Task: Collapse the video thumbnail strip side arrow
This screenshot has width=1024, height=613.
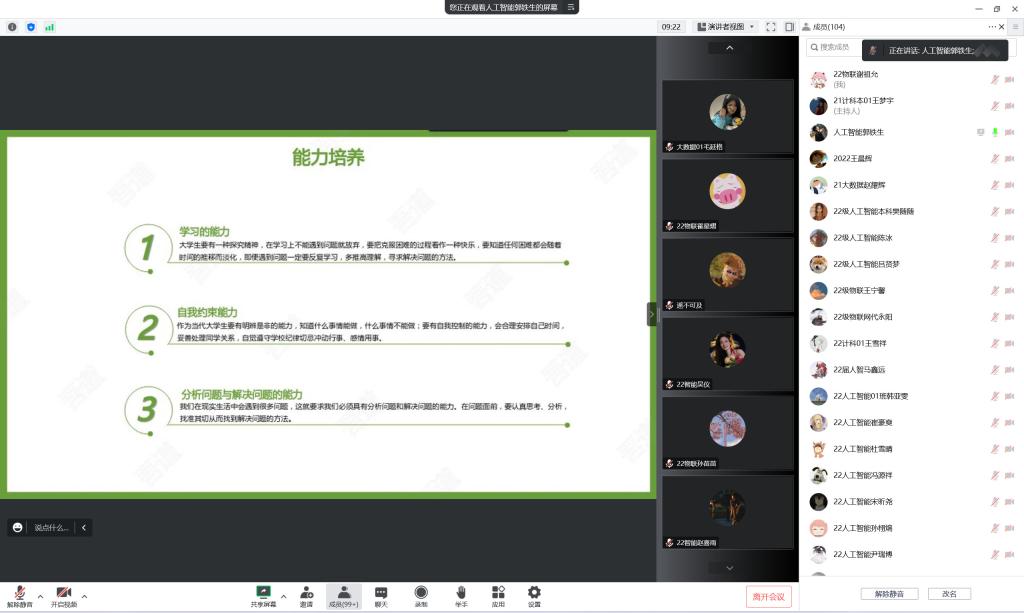Action: click(652, 314)
